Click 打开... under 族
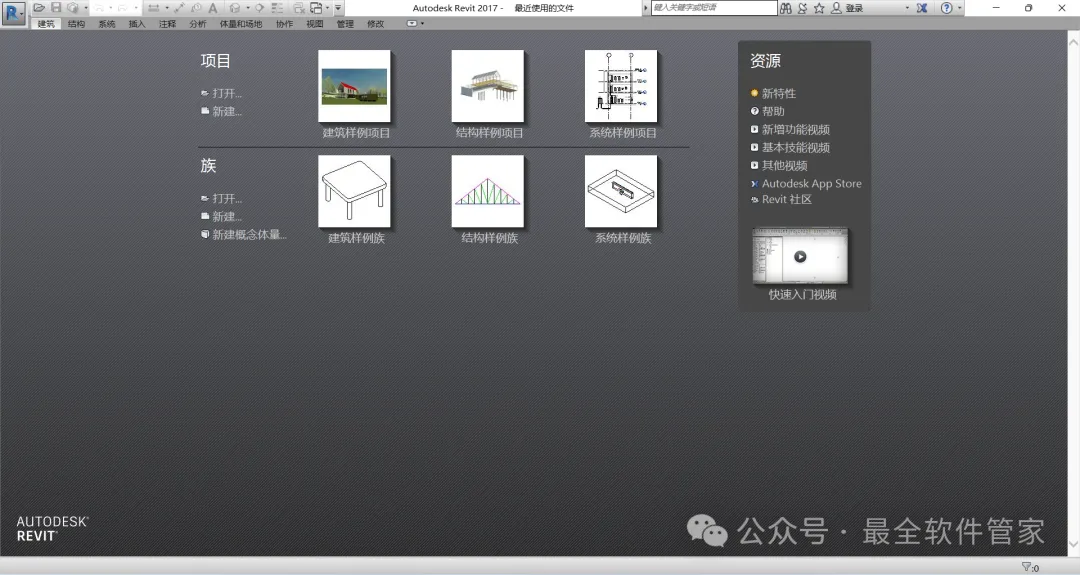Viewport: 1080px width, 575px height. coord(227,198)
